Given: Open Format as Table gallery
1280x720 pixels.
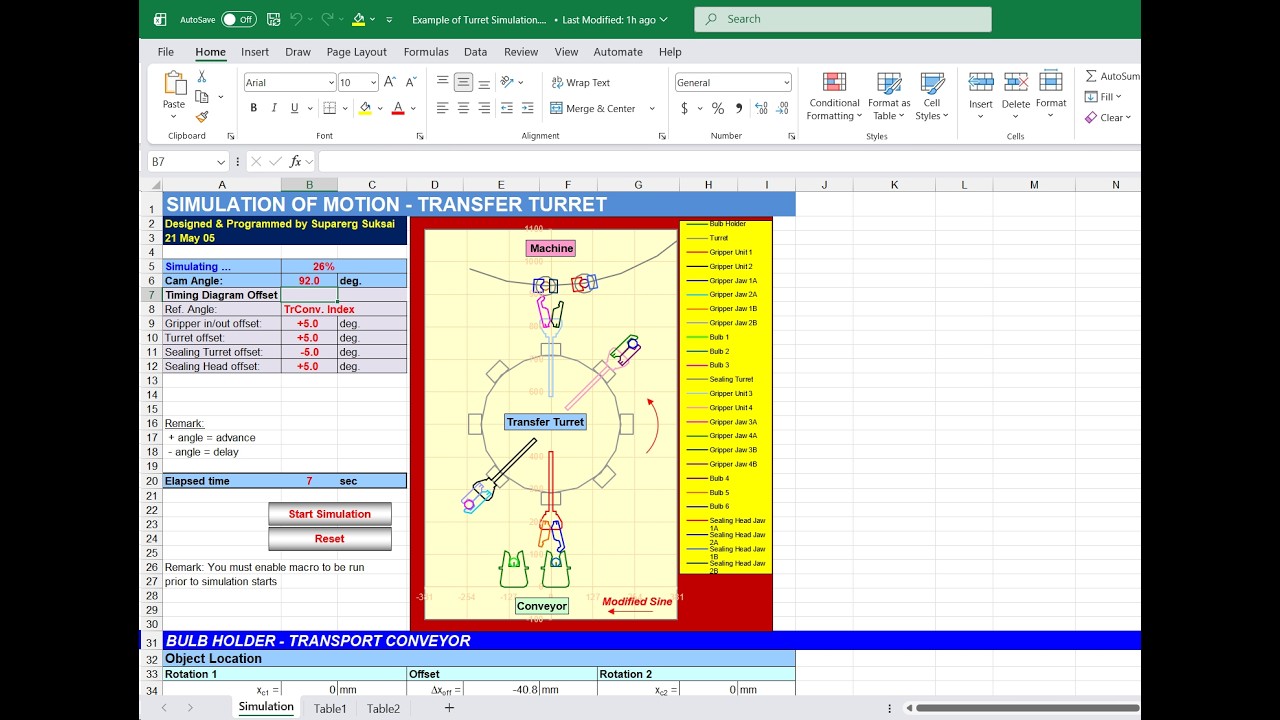Looking at the screenshot, I should tap(889, 97).
